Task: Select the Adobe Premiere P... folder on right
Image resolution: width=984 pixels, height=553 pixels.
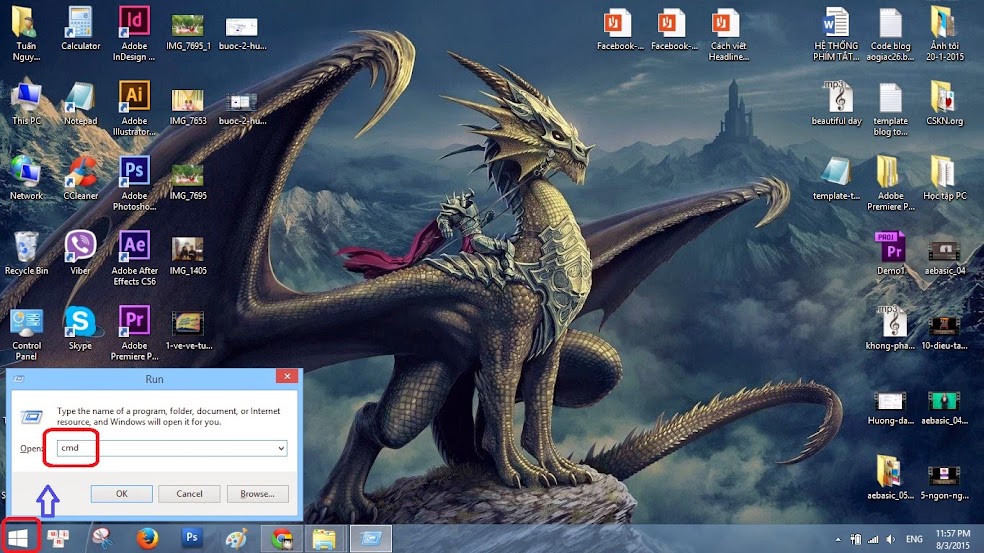Action: (890, 183)
